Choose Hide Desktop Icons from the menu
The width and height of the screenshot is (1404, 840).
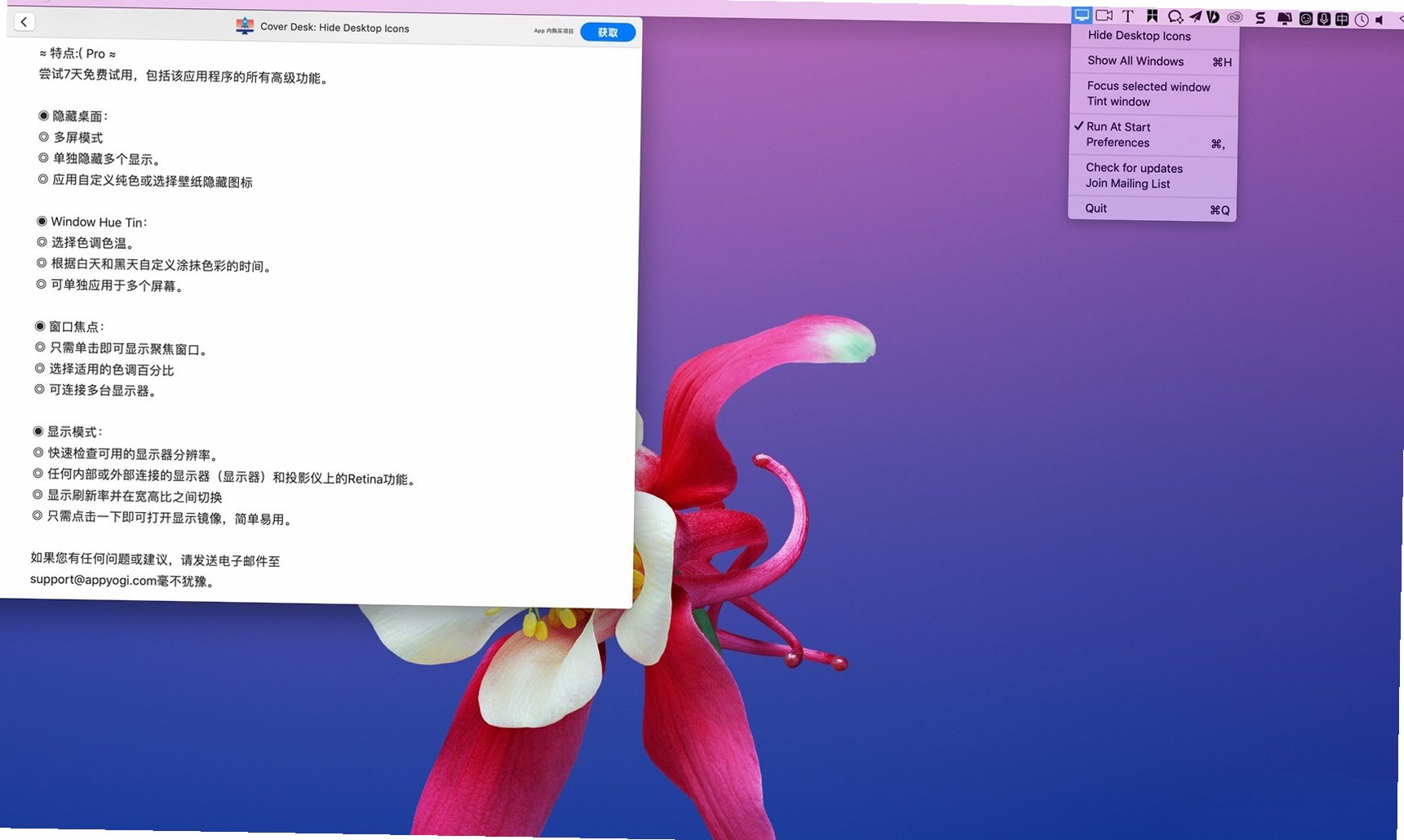pyautogui.click(x=1139, y=36)
